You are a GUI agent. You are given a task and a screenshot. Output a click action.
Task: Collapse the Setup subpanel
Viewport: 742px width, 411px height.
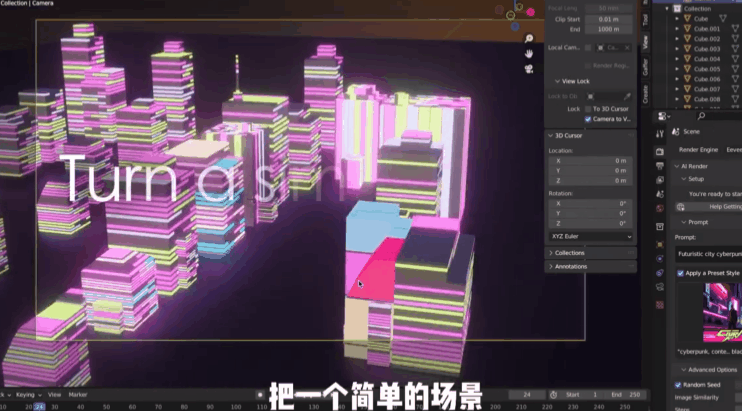(684, 179)
